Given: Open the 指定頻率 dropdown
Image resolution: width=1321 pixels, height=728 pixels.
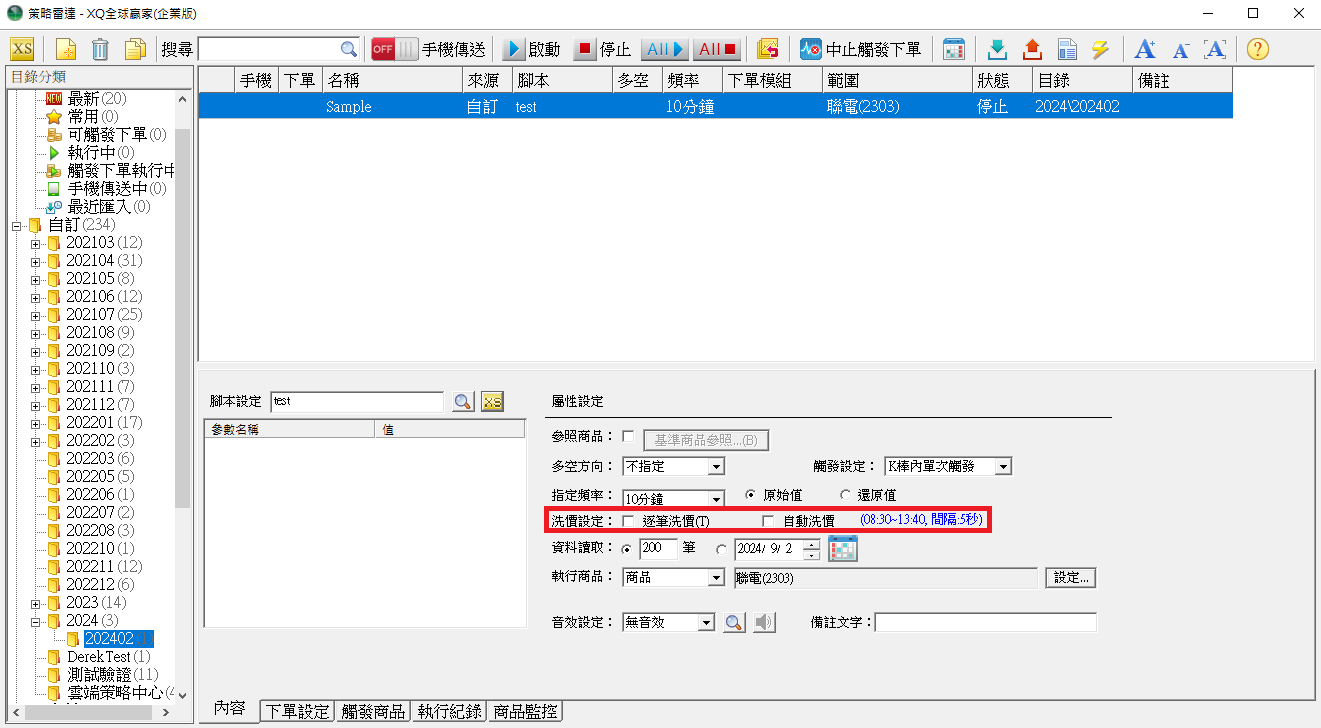Looking at the screenshot, I should click(x=715, y=498).
